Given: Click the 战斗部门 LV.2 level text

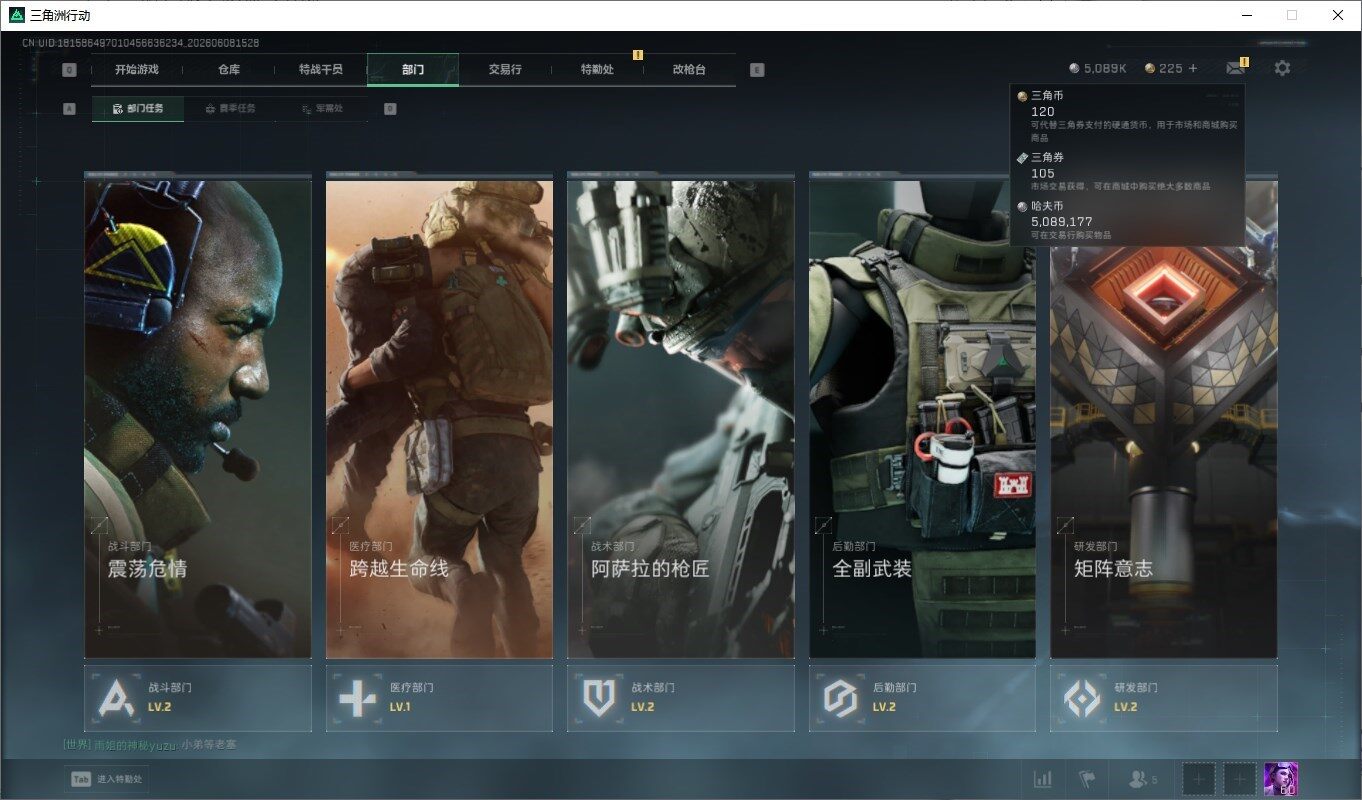Looking at the screenshot, I should tap(159, 707).
